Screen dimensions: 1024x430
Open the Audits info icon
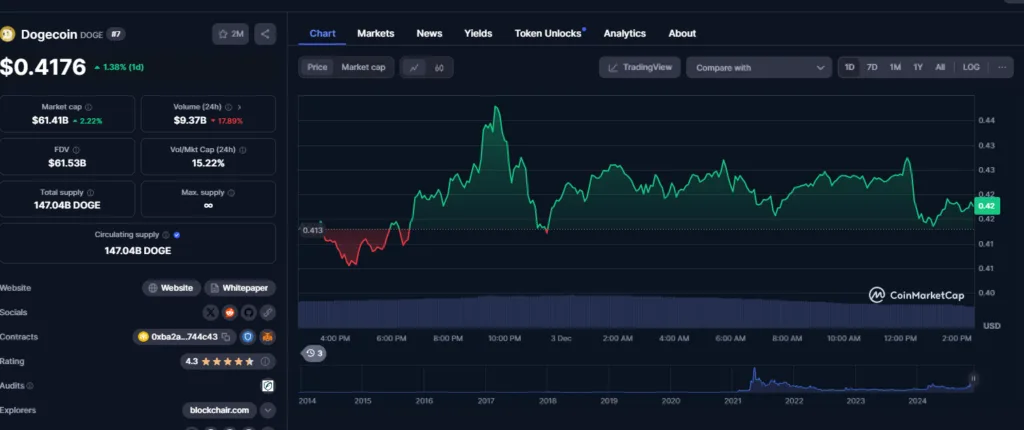click(30, 386)
